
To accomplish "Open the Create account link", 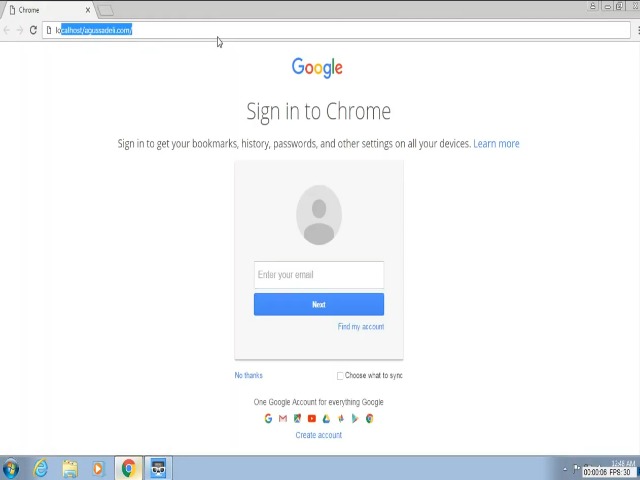I will pyautogui.click(x=319, y=435).
